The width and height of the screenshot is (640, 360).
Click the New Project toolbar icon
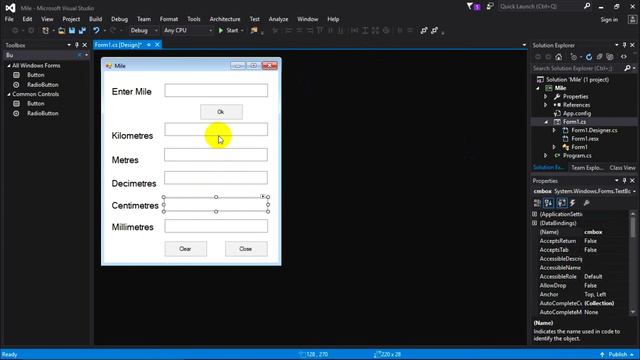[x=45, y=30]
